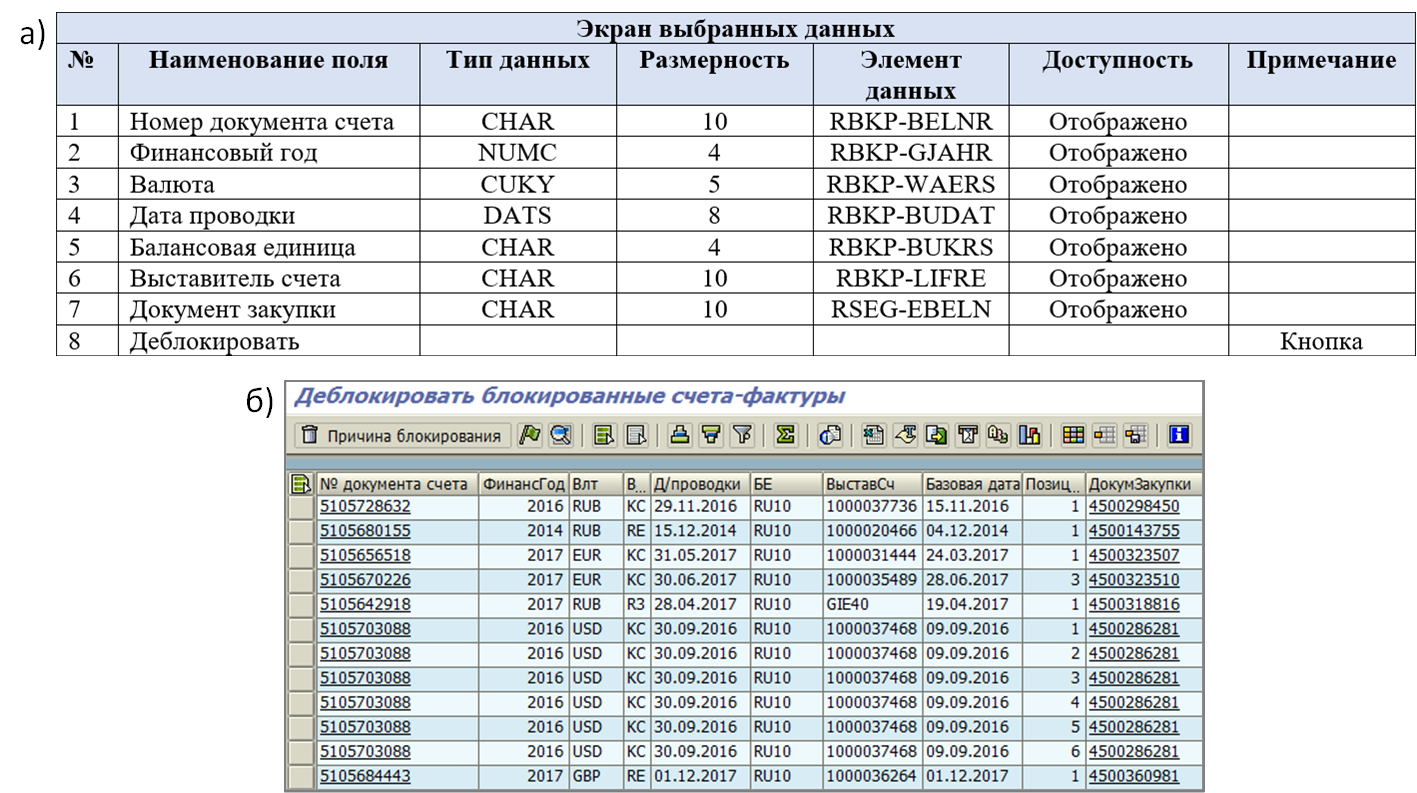Click the green flag release icon

[x=530, y=435]
